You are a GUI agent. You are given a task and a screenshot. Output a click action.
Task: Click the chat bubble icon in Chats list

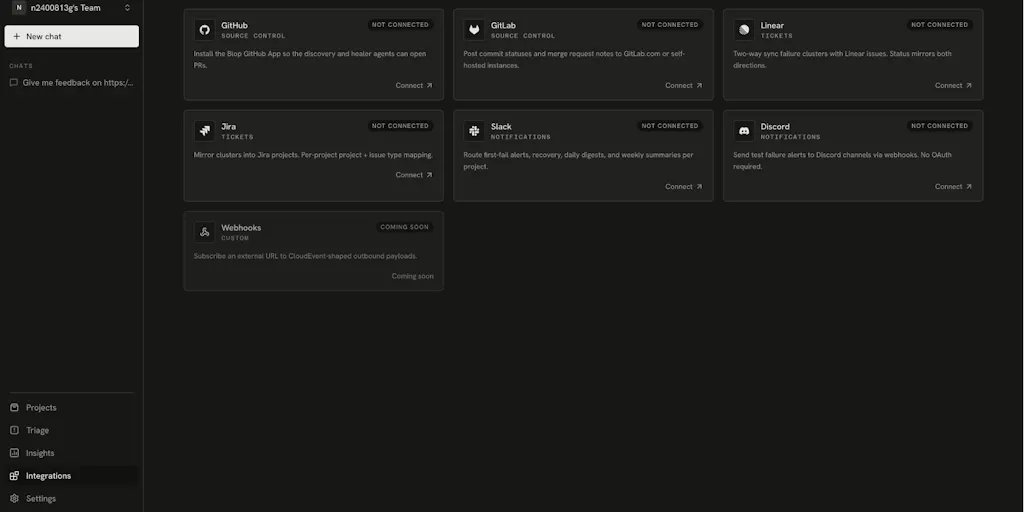click(x=14, y=83)
